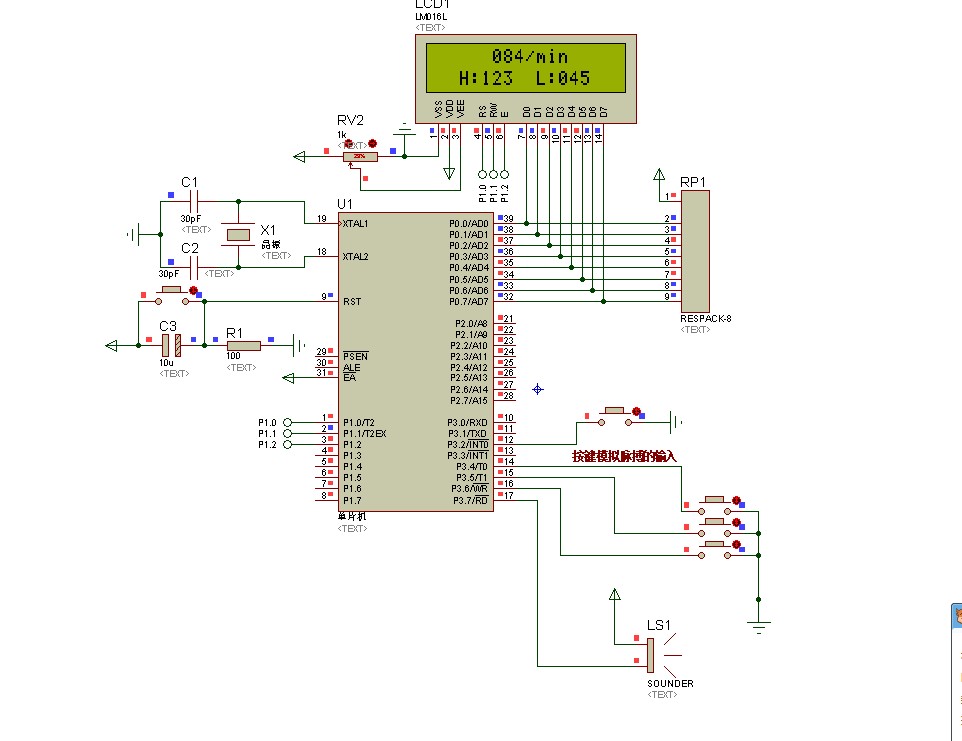This screenshot has width=962, height=741.
Task: Select resistor R1 symbol
Action: click(242, 346)
